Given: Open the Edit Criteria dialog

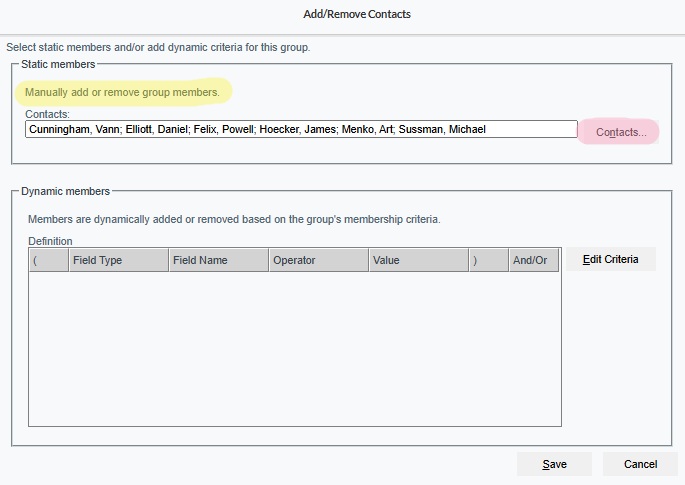Looking at the screenshot, I should [x=610, y=259].
